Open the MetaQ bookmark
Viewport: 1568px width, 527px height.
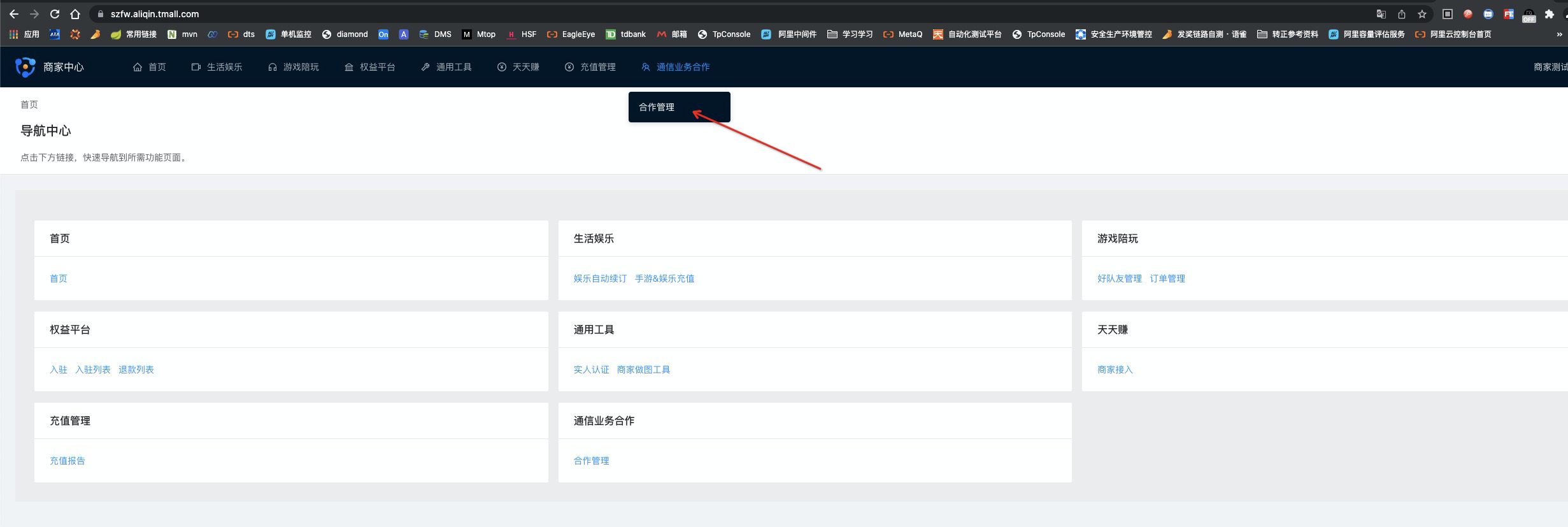point(902,34)
